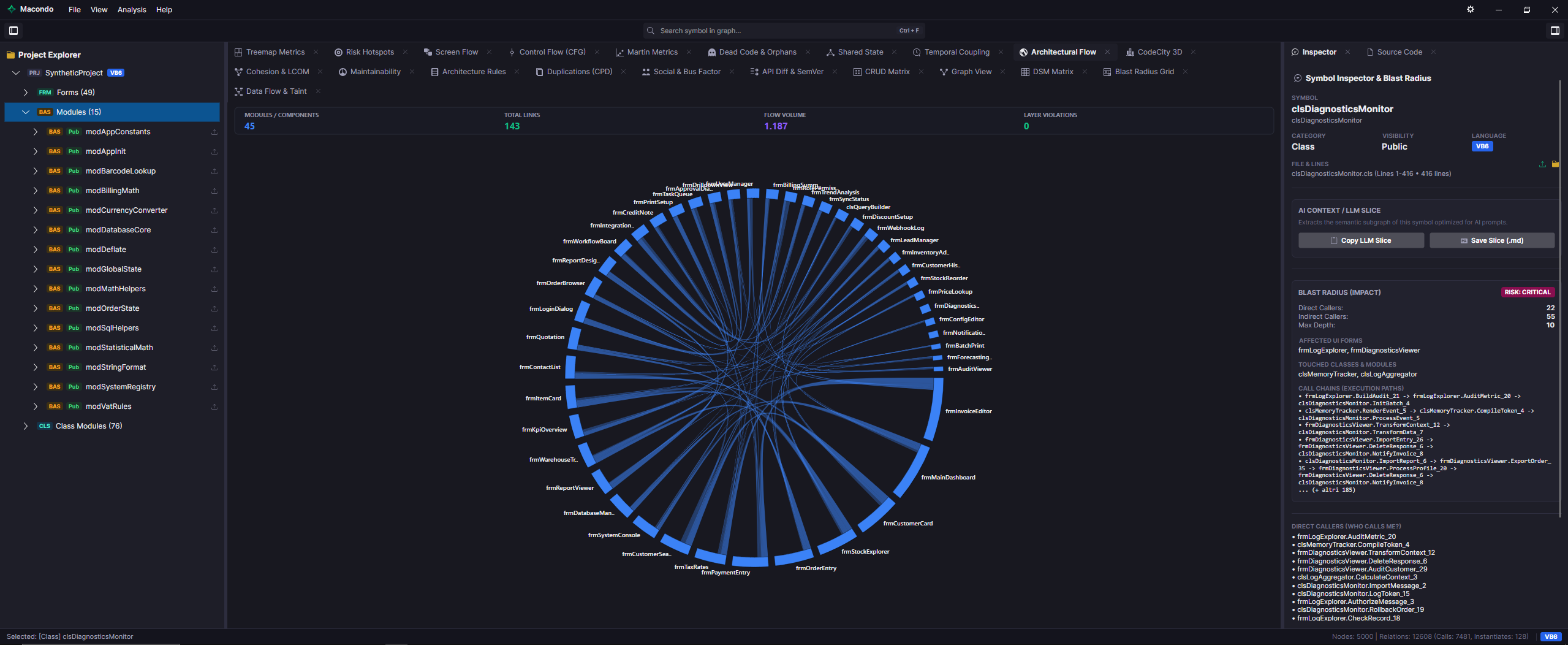Viewport: 1568px width, 645px height.
Task: Expand the modStringFormat module
Action: tap(36, 367)
